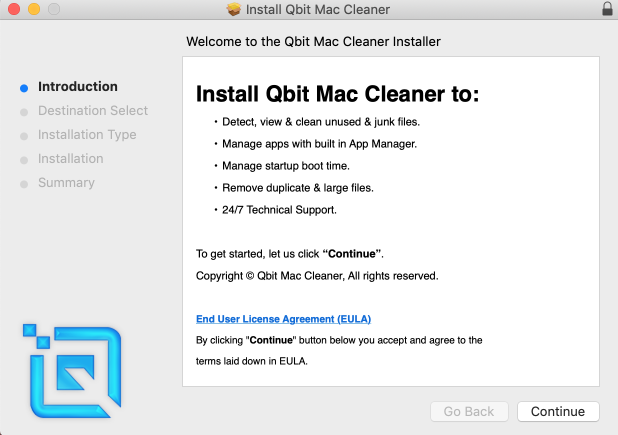Select the Destination Select step
The width and height of the screenshot is (618, 435).
click(x=92, y=111)
